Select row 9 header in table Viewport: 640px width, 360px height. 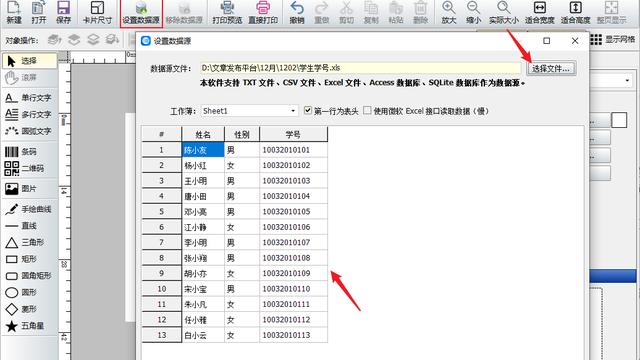coord(161,273)
